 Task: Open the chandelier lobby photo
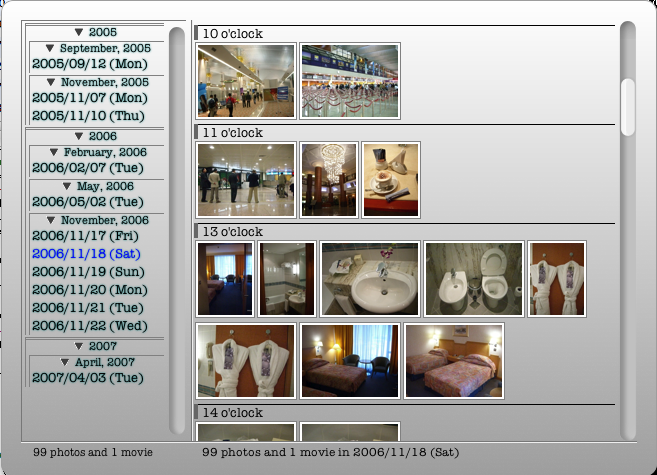pos(329,180)
